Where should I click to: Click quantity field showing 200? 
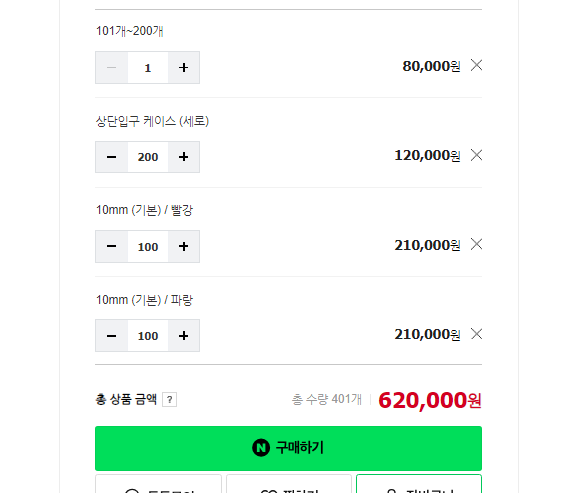148,157
